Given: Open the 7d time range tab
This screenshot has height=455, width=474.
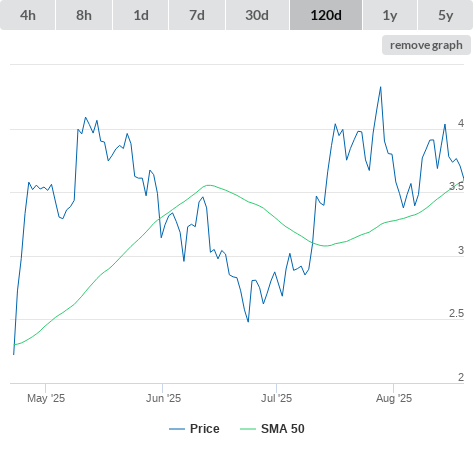Looking at the screenshot, I should click(197, 15).
